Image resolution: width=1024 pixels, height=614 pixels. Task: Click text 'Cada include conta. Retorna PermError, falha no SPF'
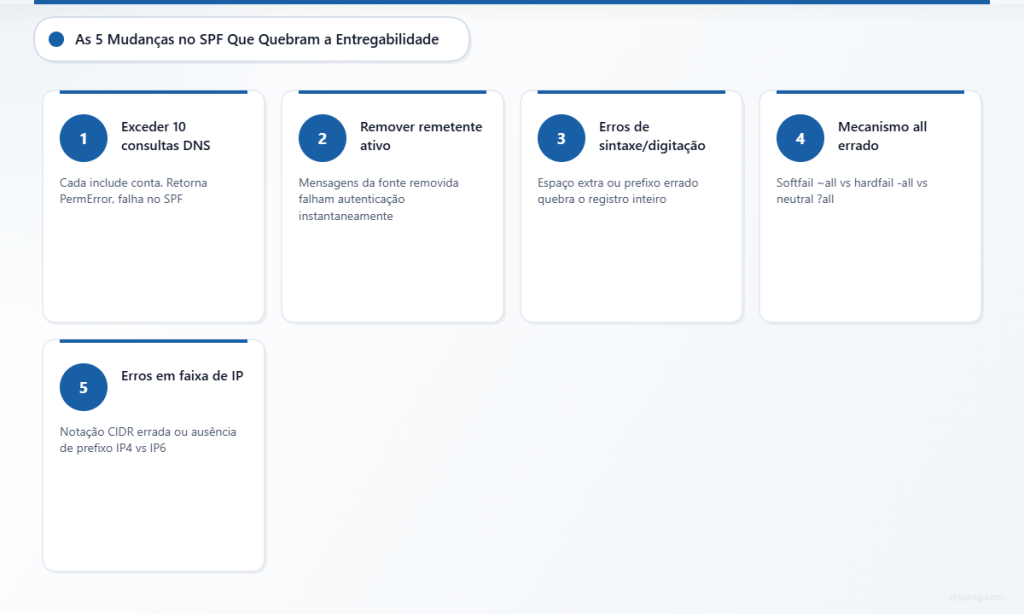tap(133, 191)
